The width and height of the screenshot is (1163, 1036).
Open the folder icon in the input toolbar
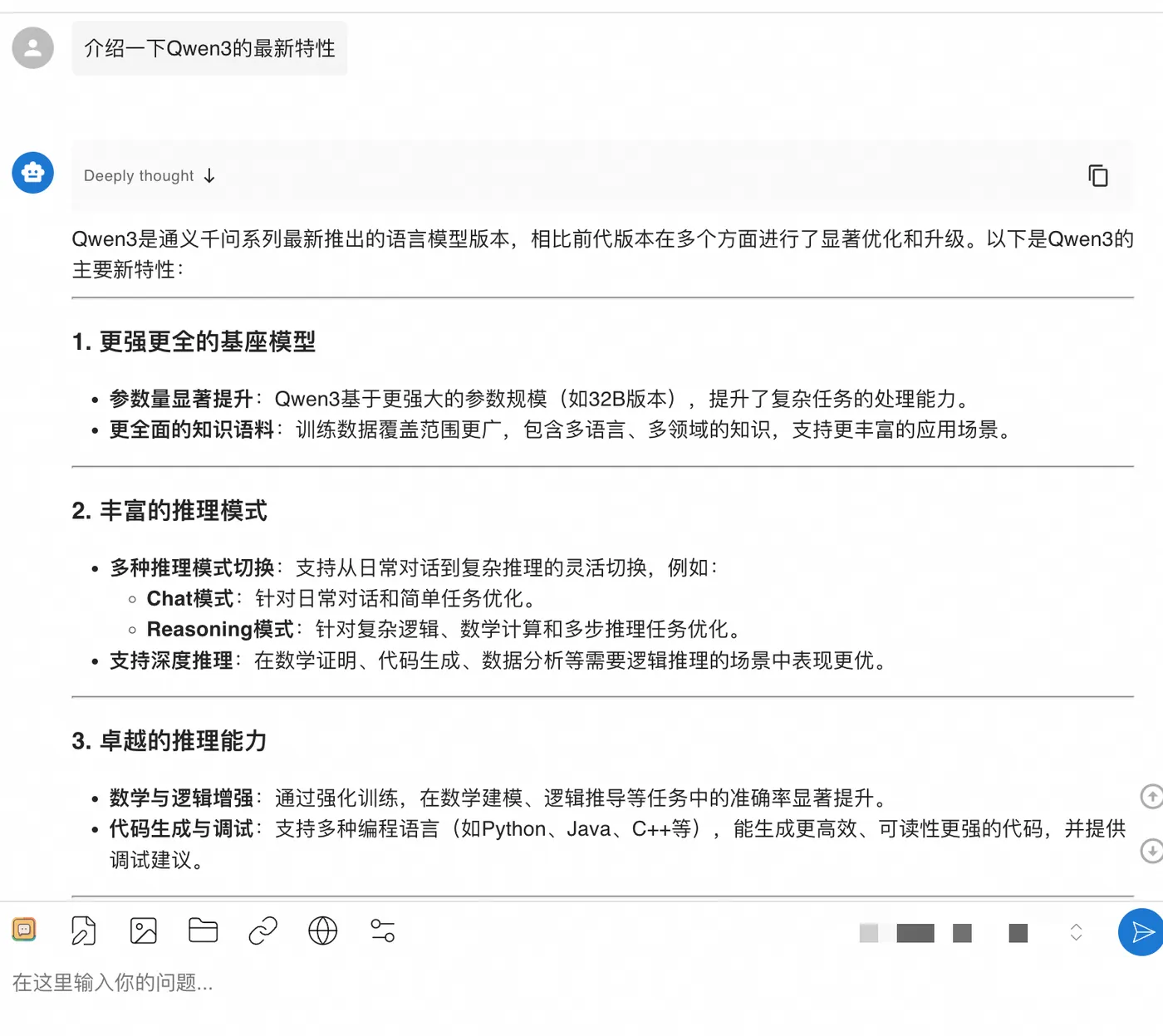pos(204,930)
